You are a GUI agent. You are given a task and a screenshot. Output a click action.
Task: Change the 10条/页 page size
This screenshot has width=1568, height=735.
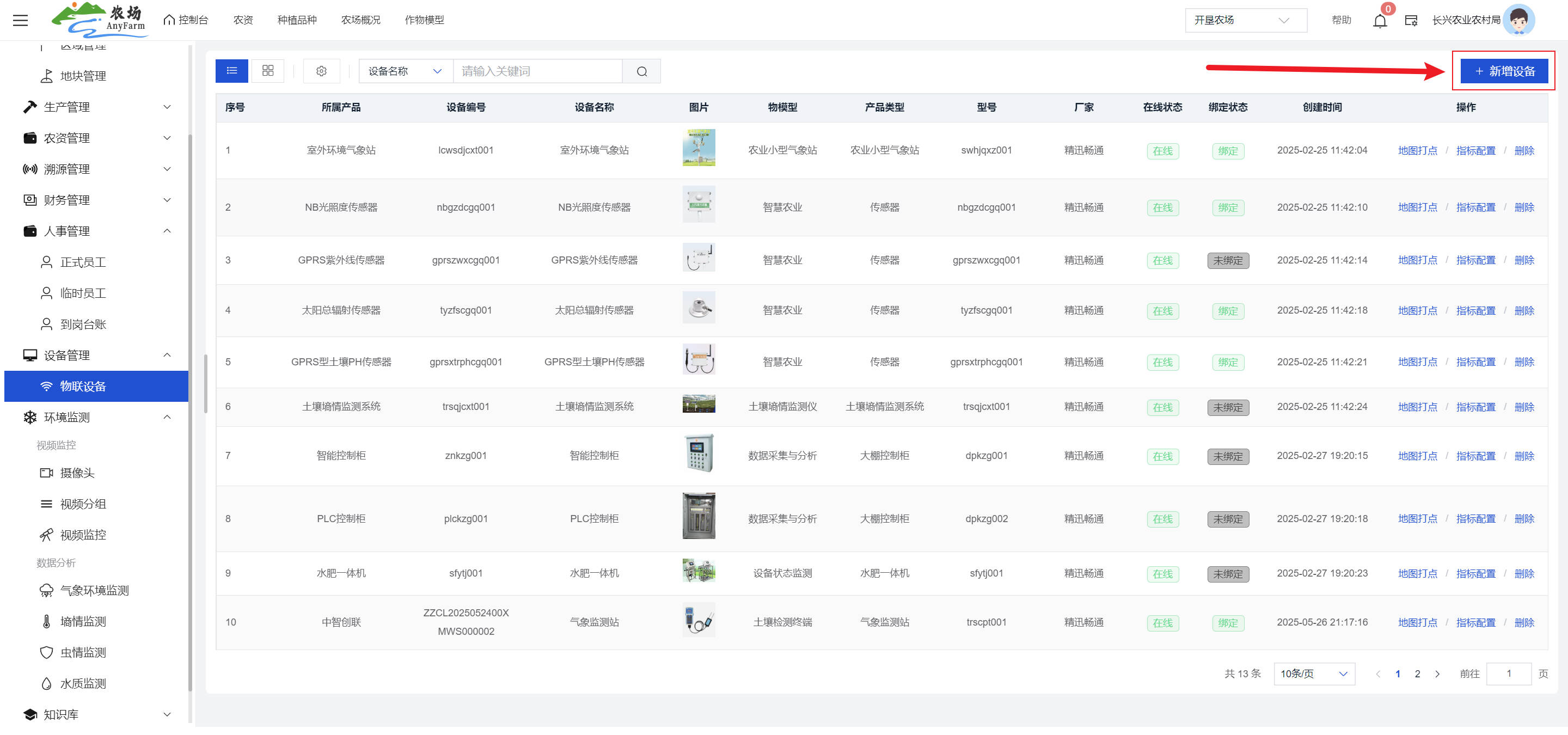1314,673
